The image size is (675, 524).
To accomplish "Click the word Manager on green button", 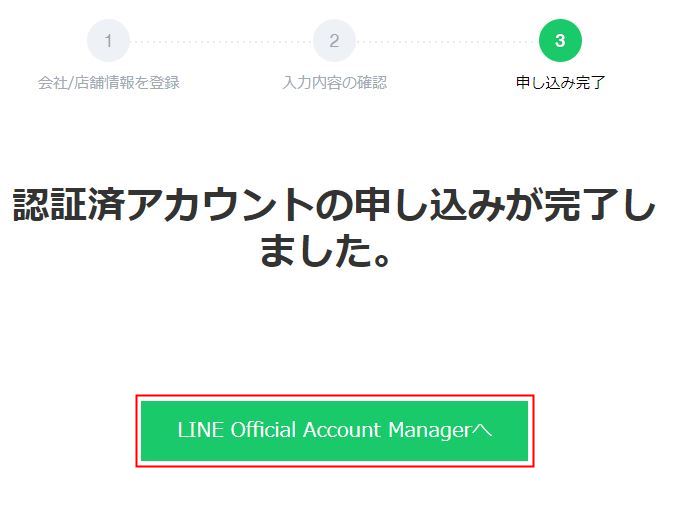I will pos(430,431).
